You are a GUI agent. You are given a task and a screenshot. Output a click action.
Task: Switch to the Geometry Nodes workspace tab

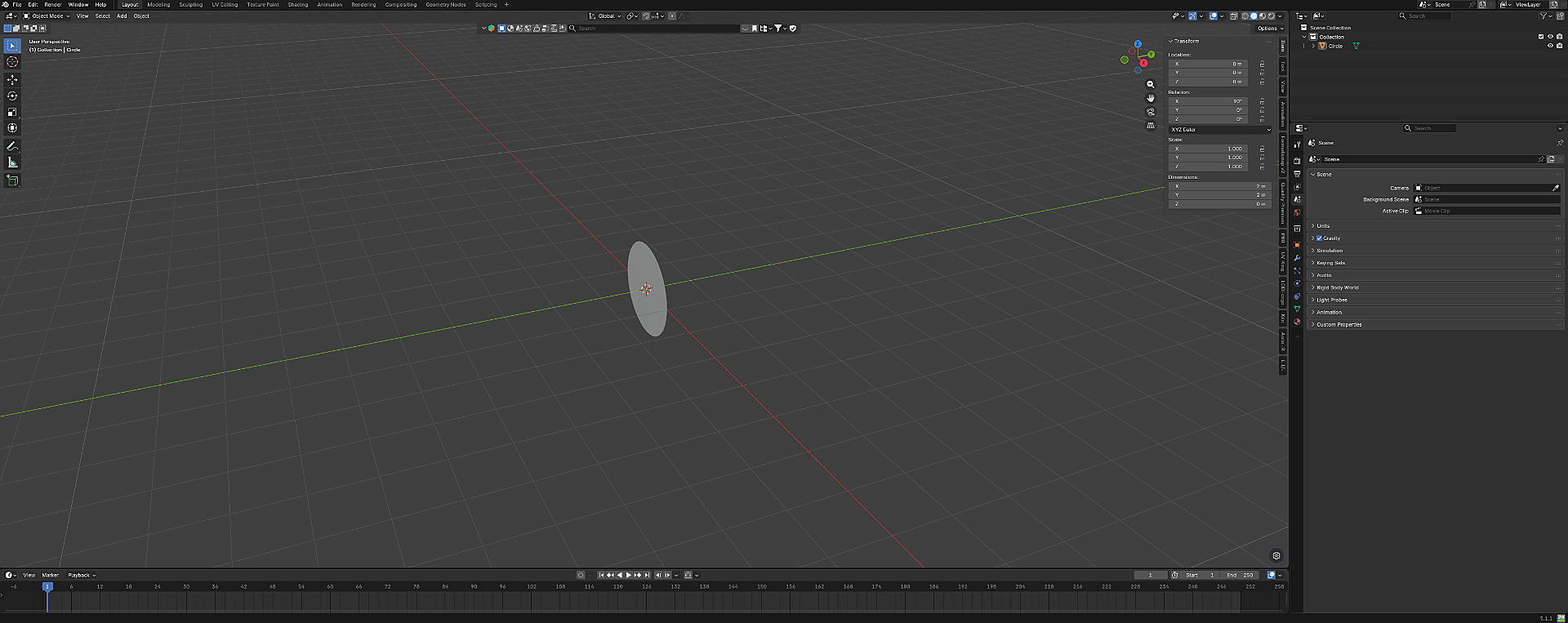446,4
